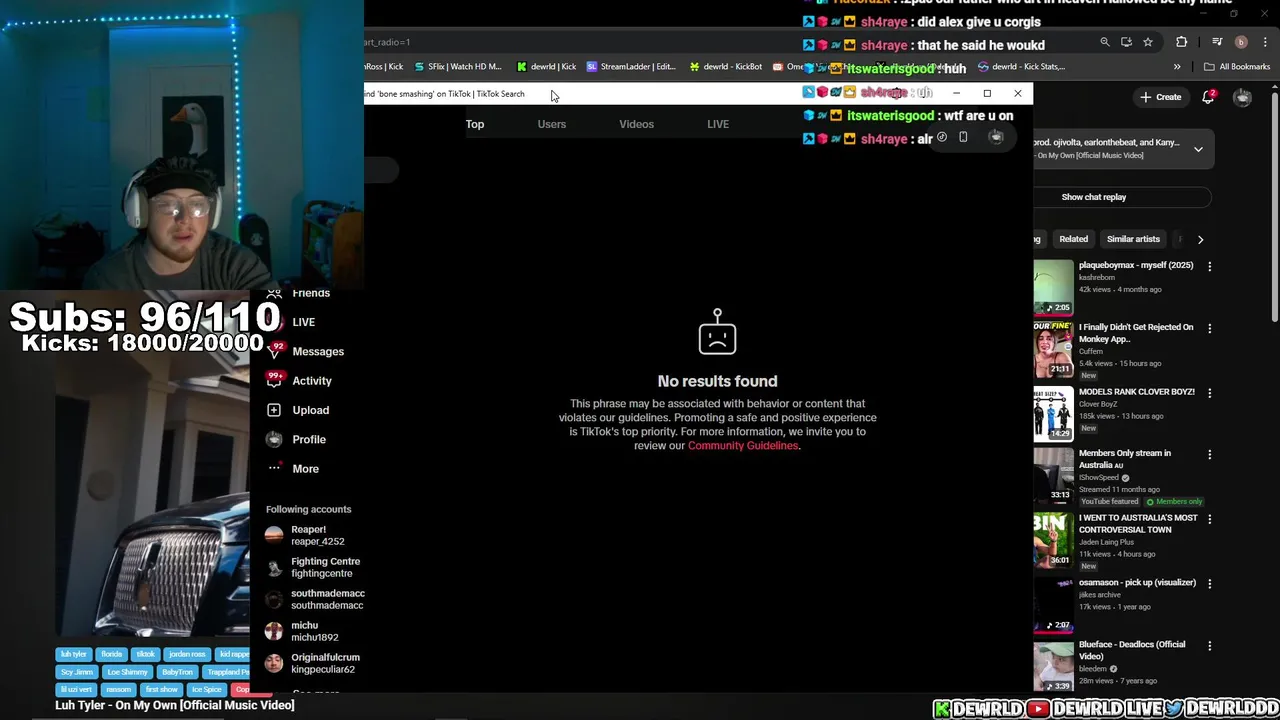The width and height of the screenshot is (1280, 720).
Task: Select the Top search tab
Action: pos(475,124)
